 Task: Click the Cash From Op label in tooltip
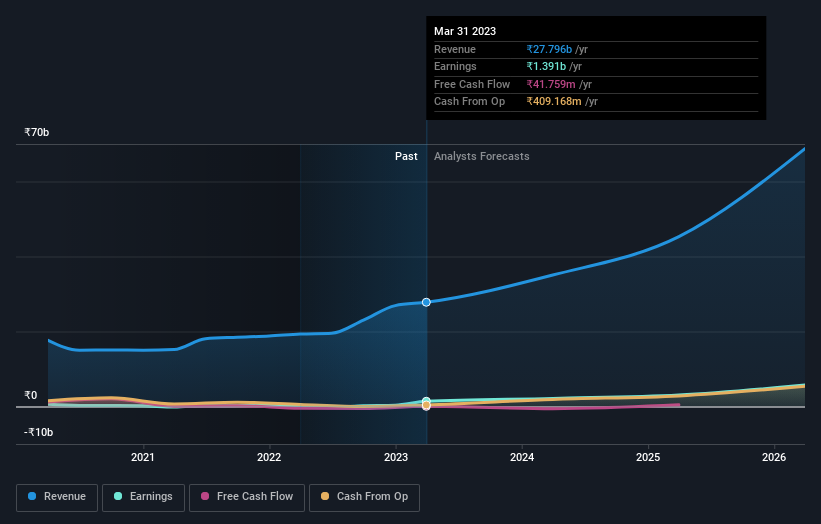[x=470, y=102]
